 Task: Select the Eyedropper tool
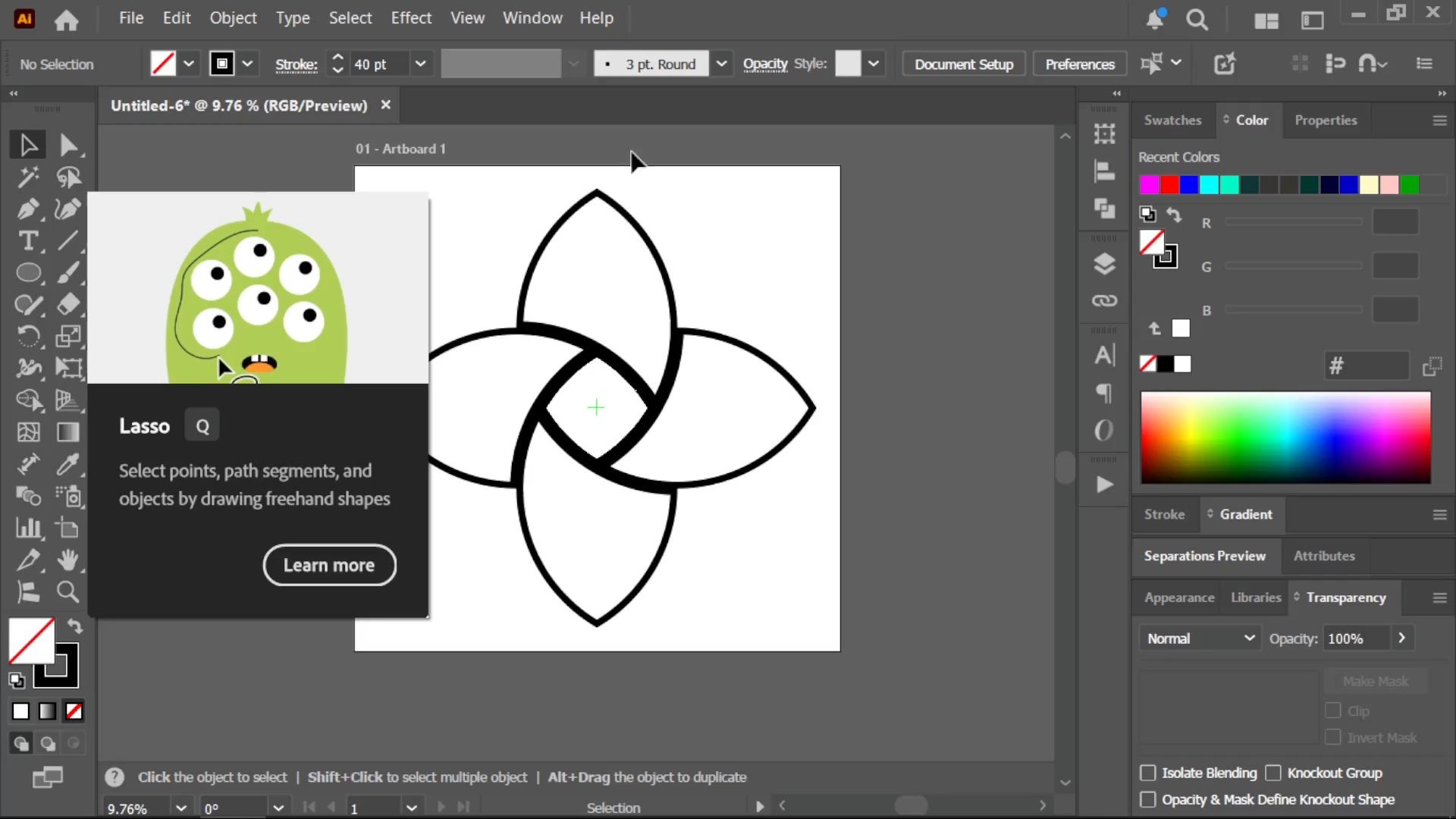[68, 464]
